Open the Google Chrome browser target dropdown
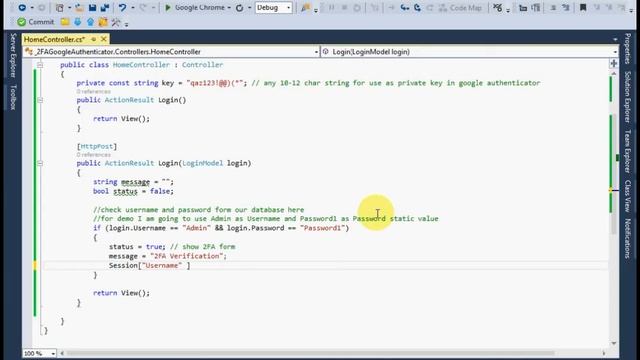The image size is (640, 360). click(x=229, y=8)
